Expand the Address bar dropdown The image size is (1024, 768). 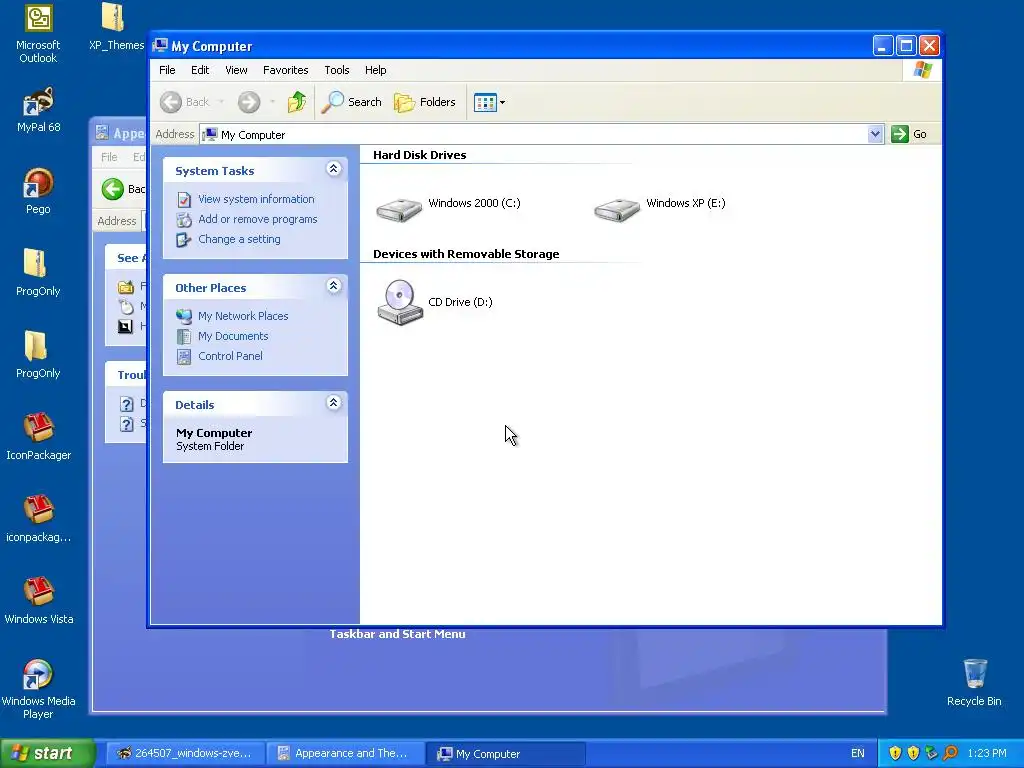(x=875, y=134)
